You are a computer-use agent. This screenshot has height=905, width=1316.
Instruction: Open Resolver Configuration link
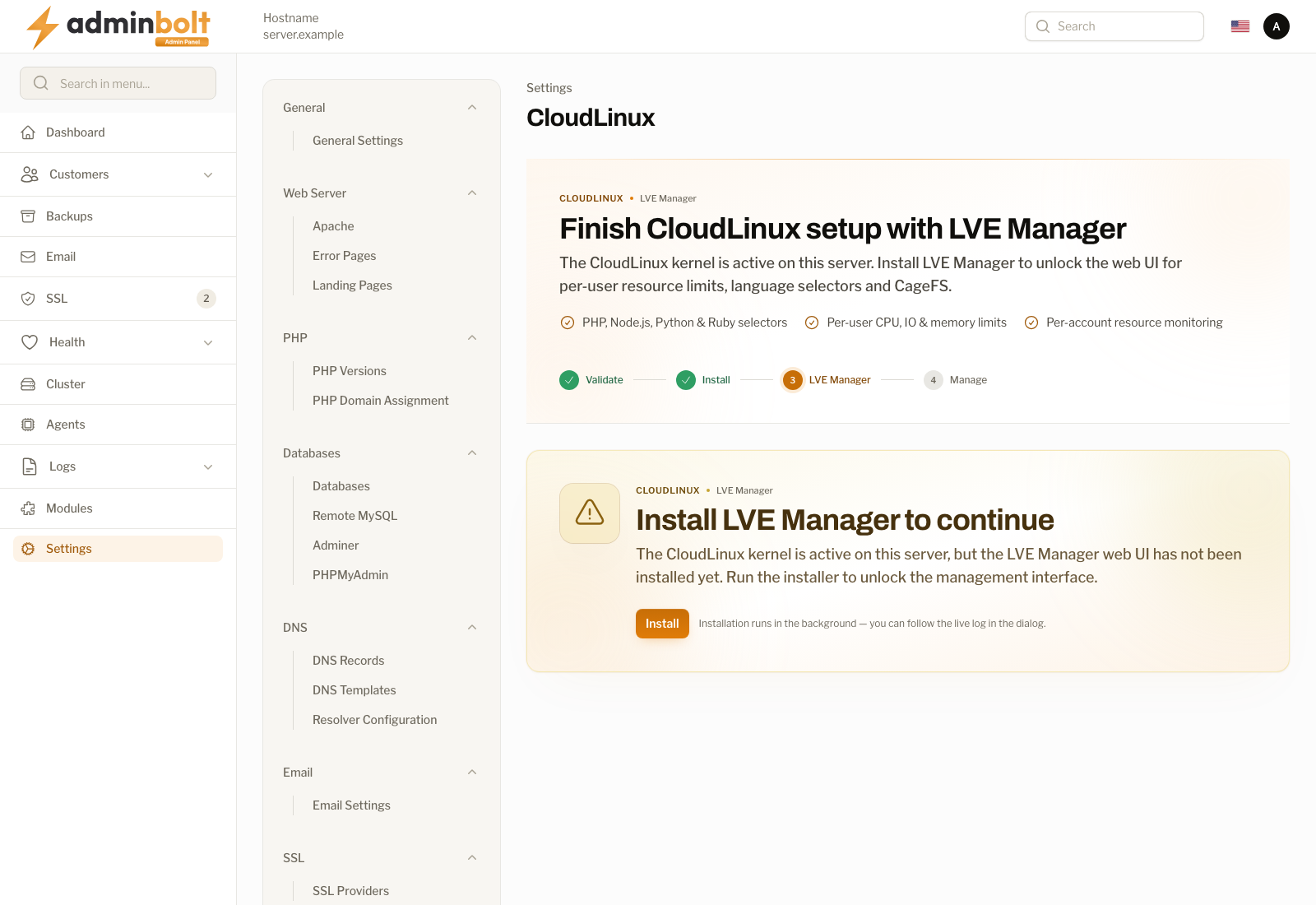[375, 720]
